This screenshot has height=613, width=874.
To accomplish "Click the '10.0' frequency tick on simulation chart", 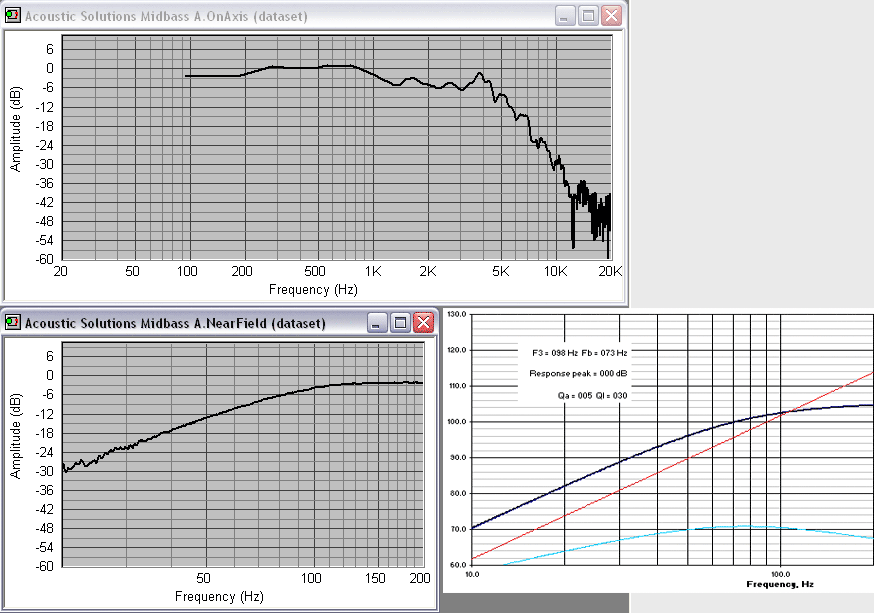I will tap(472, 574).
